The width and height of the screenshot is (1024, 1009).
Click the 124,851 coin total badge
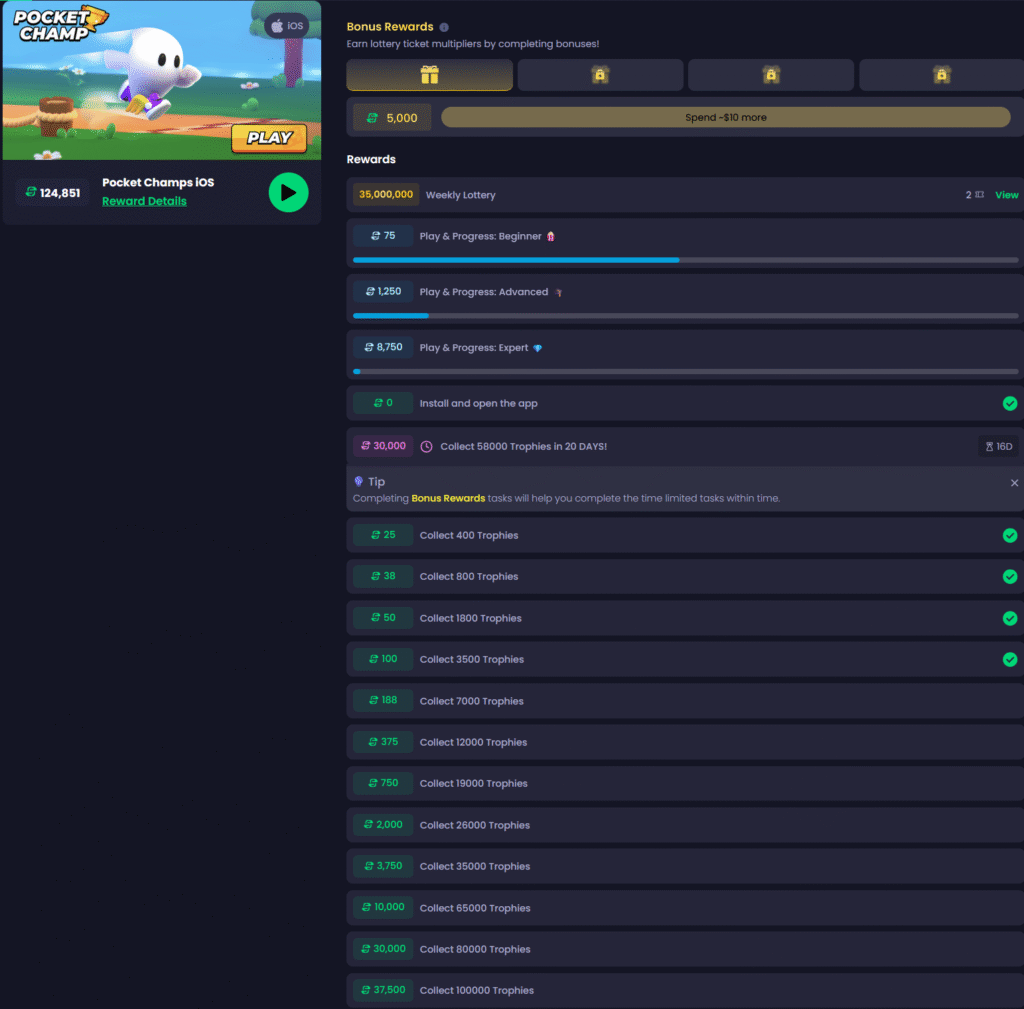[53, 193]
